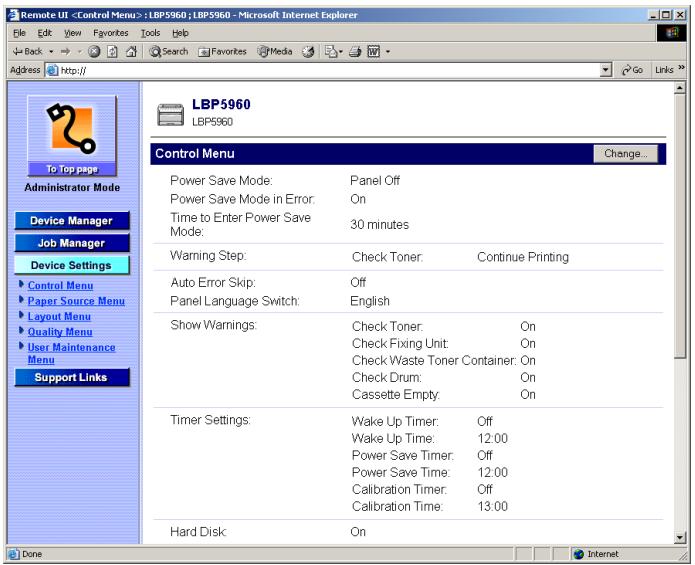Click the Done status page icon
The width and height of the screenshot is (695, 565).
click(14, 554)
